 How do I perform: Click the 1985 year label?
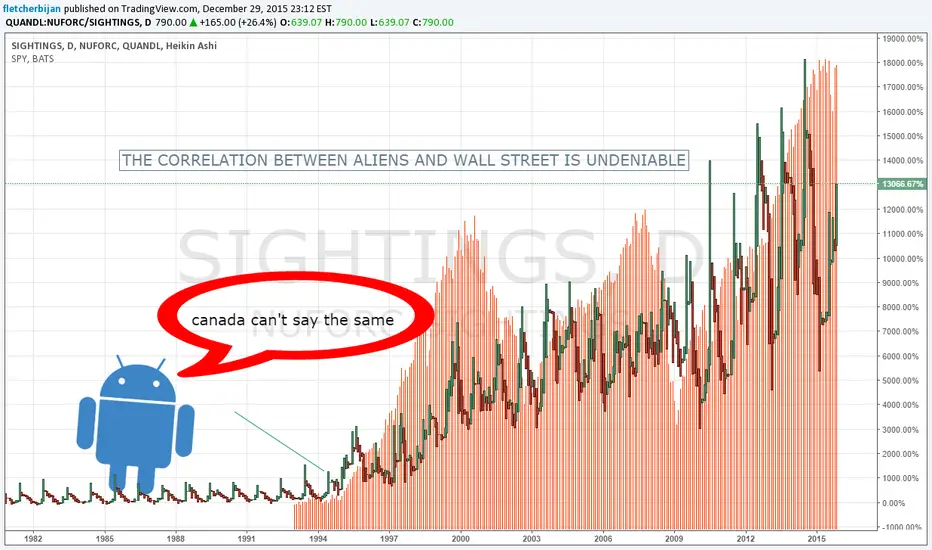click(105, 539)
